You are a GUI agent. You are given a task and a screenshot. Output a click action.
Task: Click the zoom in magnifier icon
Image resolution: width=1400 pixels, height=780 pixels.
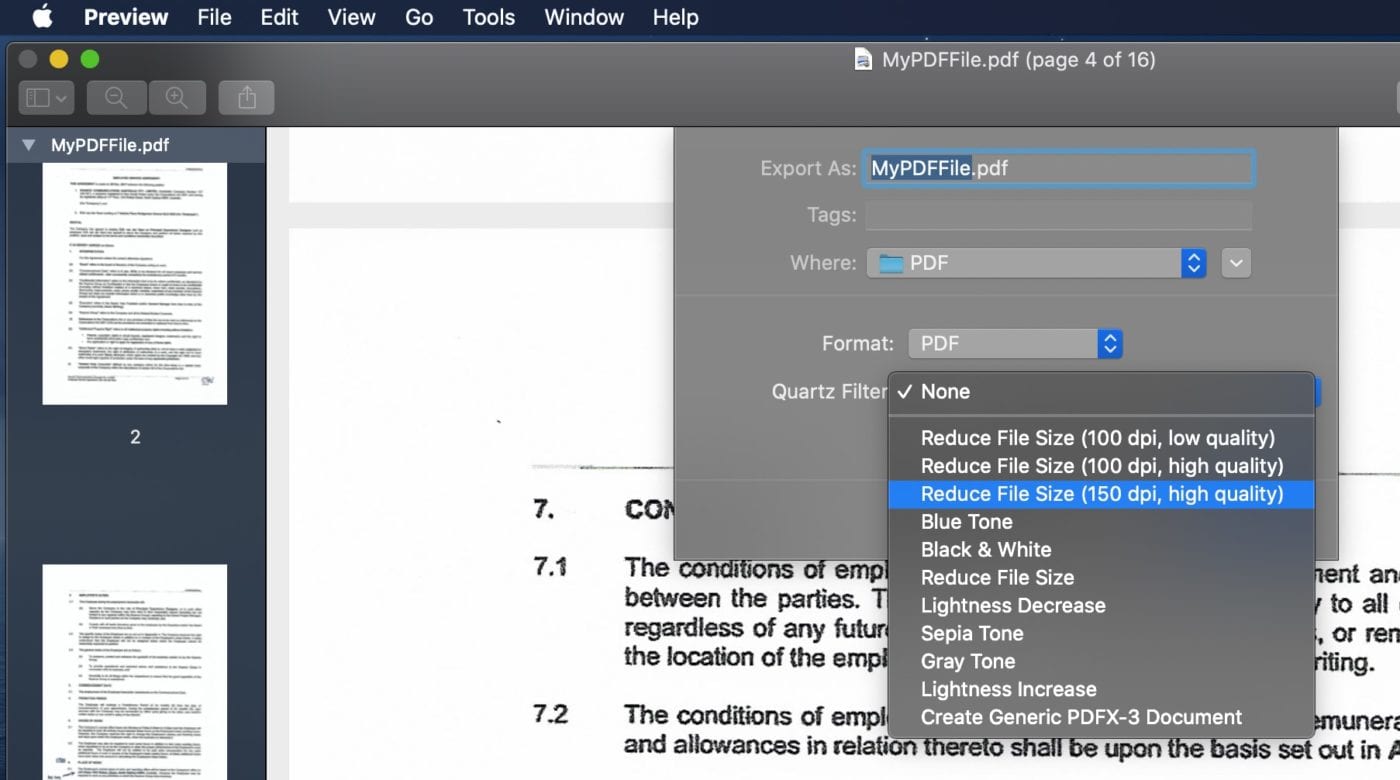click(x=177, y=97)
